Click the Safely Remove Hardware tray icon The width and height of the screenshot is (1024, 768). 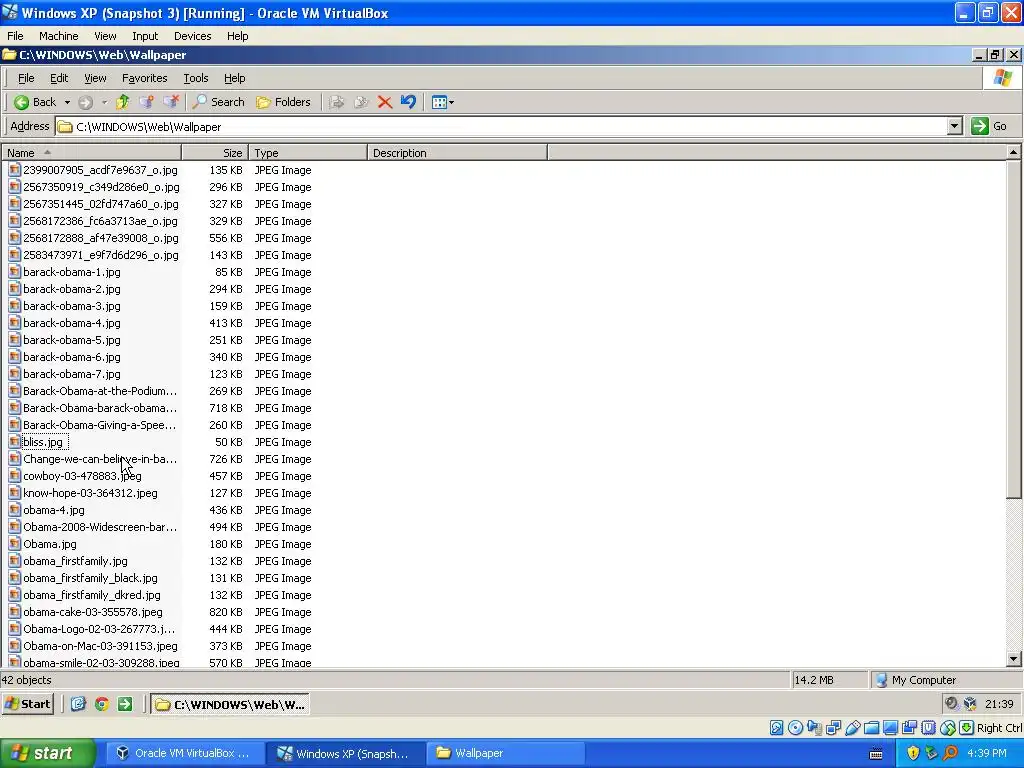point(931,753)
